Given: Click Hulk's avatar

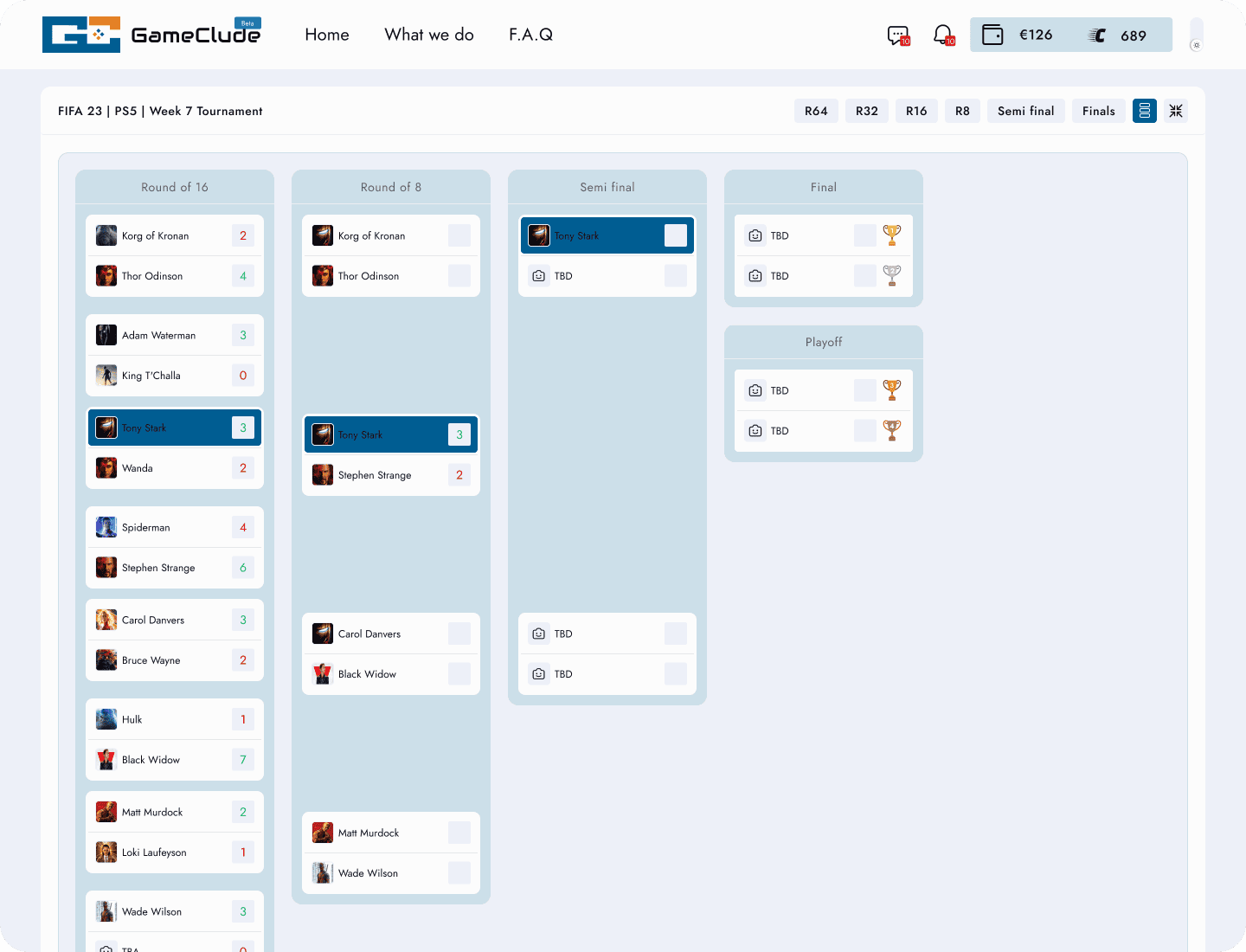Looking at the screenshot, I should 106,719.
